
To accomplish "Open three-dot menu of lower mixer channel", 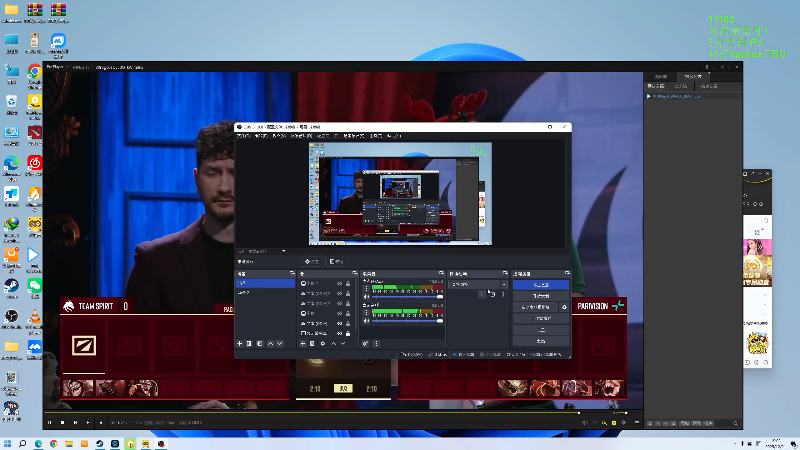I will pyautogui.click(x=366, y=312).
